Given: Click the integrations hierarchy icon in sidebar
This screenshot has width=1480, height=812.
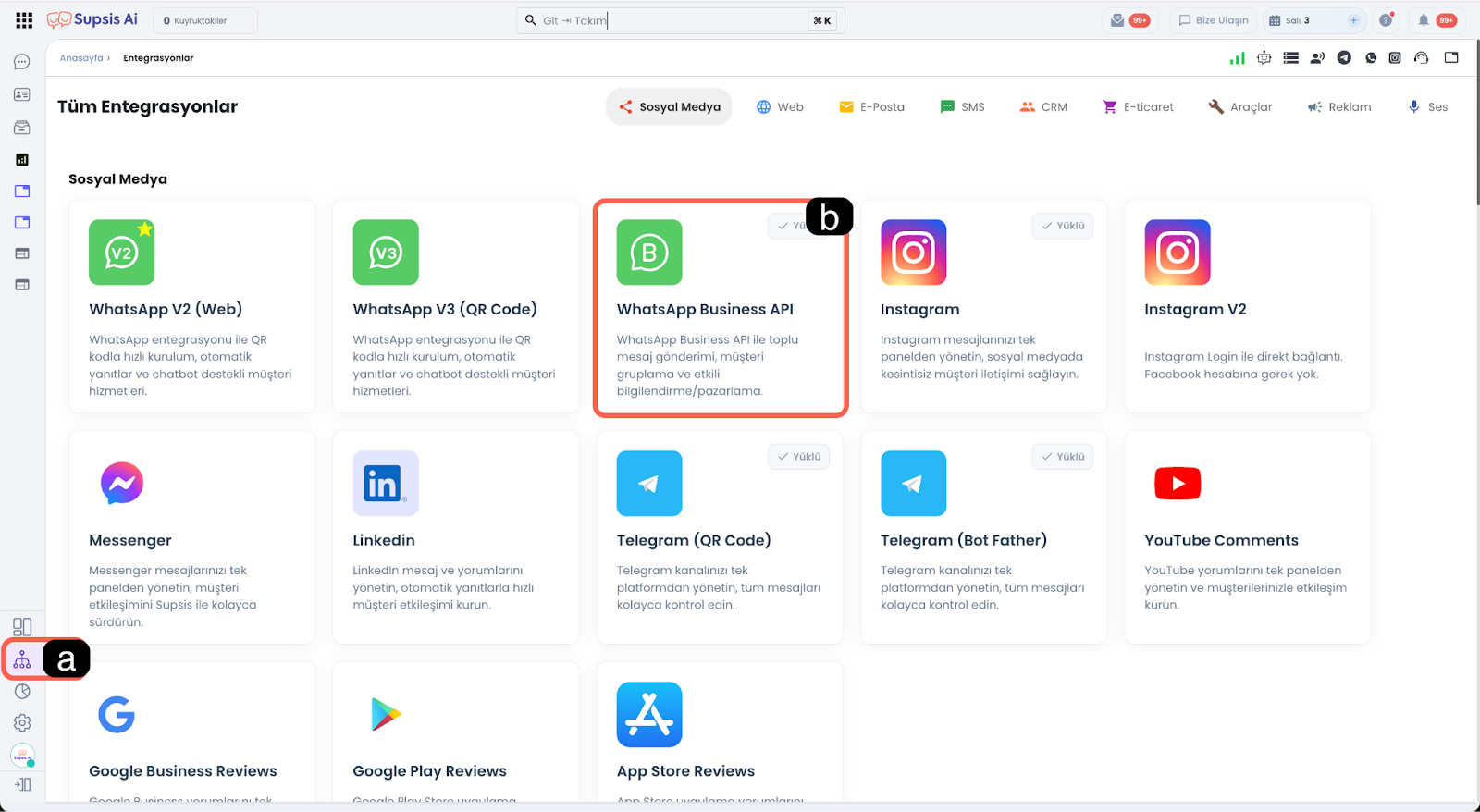Looking at the screenshot, I should tap(22, 660).
